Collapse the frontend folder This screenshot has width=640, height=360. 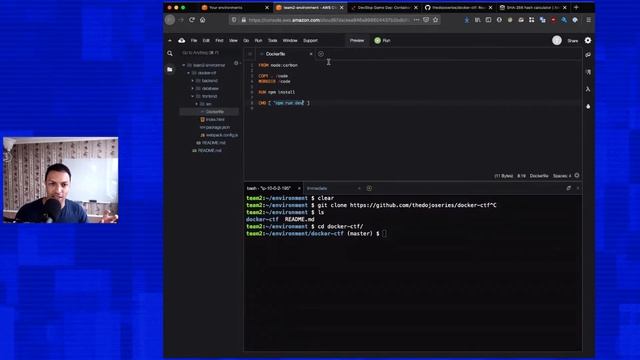(x=193, y=96)
